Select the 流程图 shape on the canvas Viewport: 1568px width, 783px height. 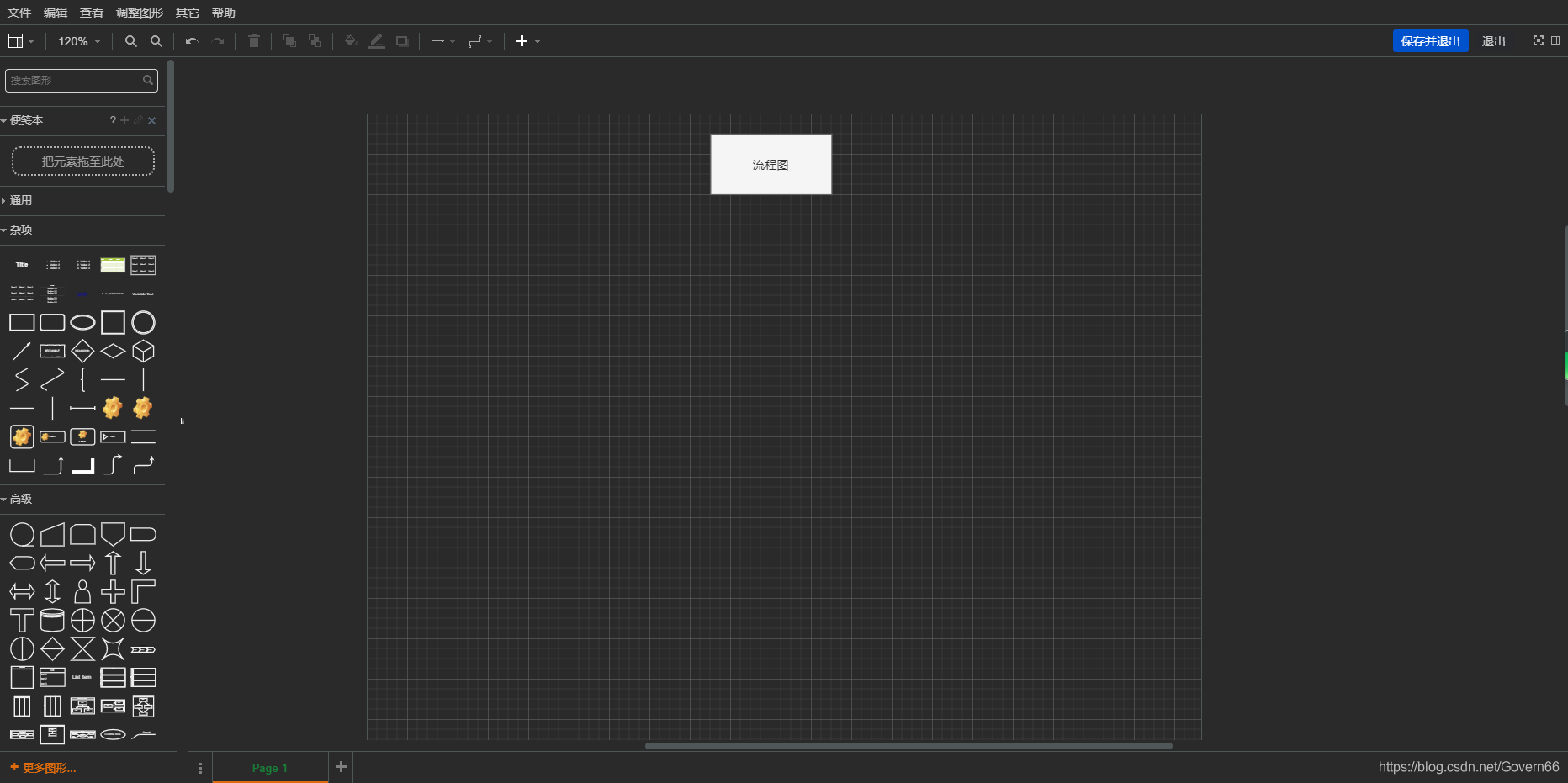coord(771,165)
